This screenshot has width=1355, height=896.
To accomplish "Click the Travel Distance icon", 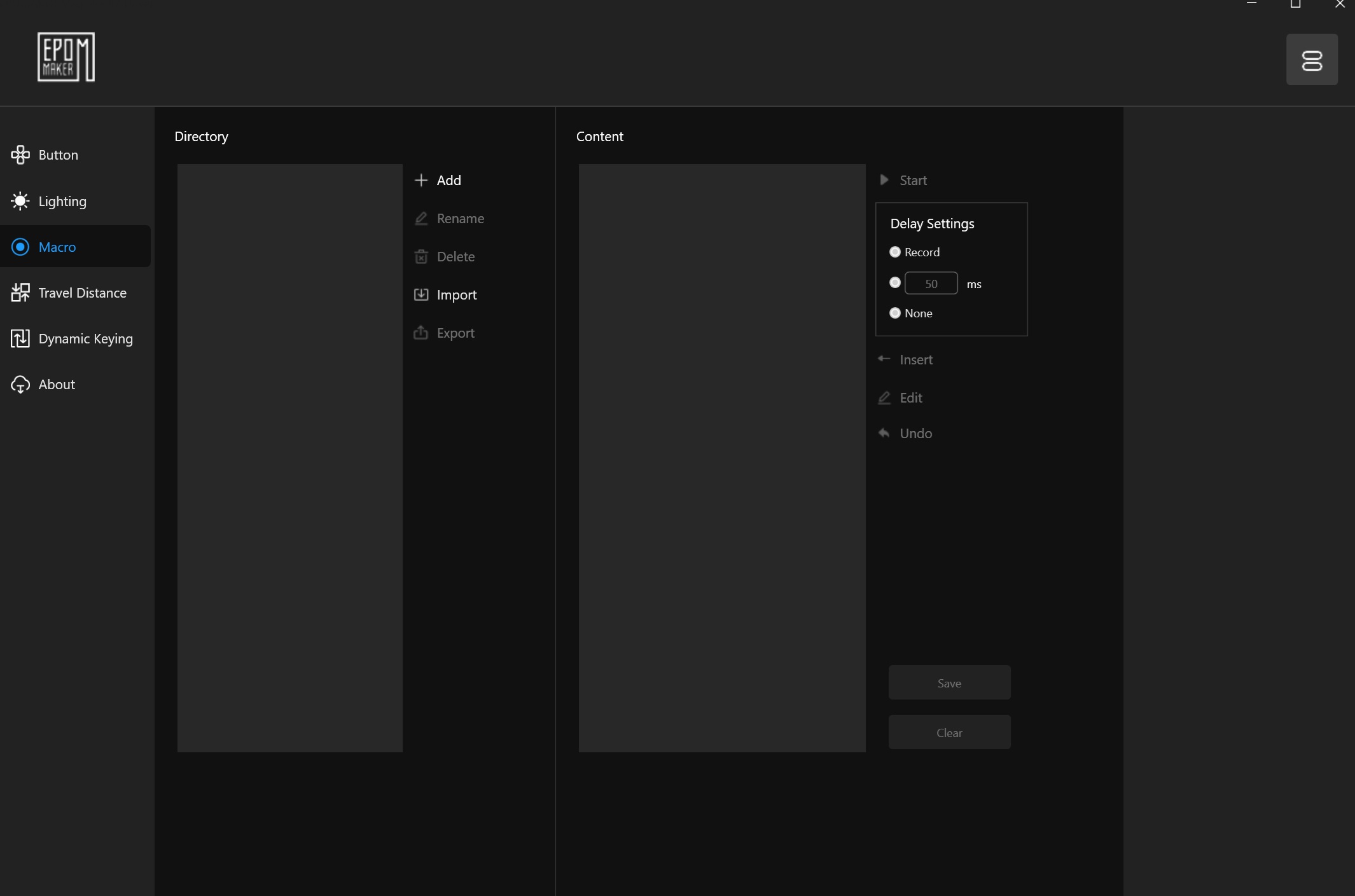I will click(20, 293).
